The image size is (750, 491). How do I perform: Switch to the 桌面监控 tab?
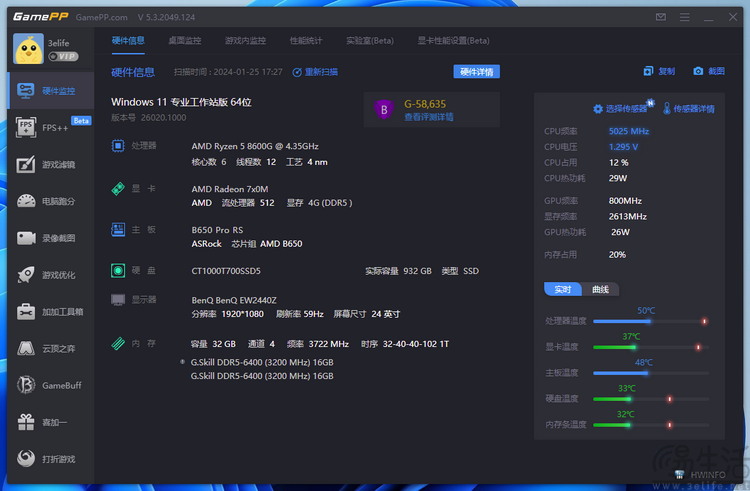(x=185, y=41)
